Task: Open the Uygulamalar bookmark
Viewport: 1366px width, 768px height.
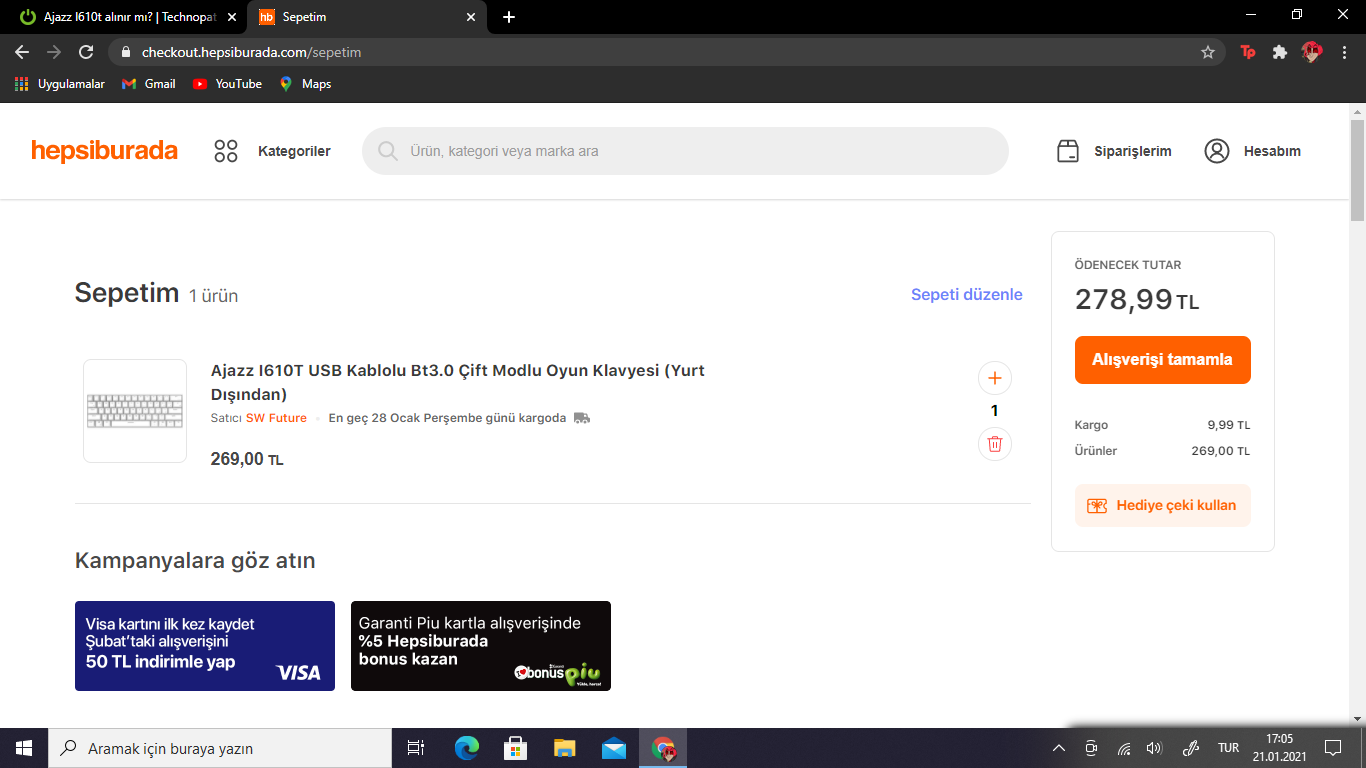Action: [60, 84]
